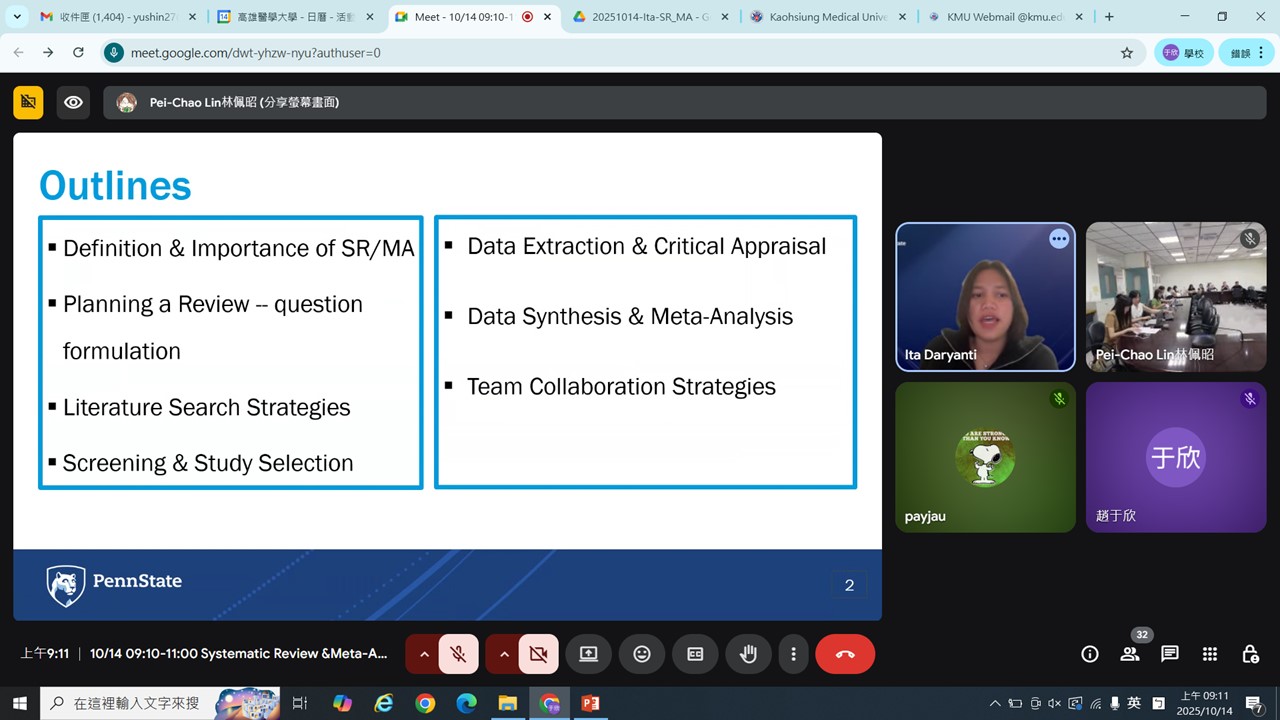Open host controls lock icon
Image resolution: width=1280 pixels, height=720 pixels.
pos(1250,654)
